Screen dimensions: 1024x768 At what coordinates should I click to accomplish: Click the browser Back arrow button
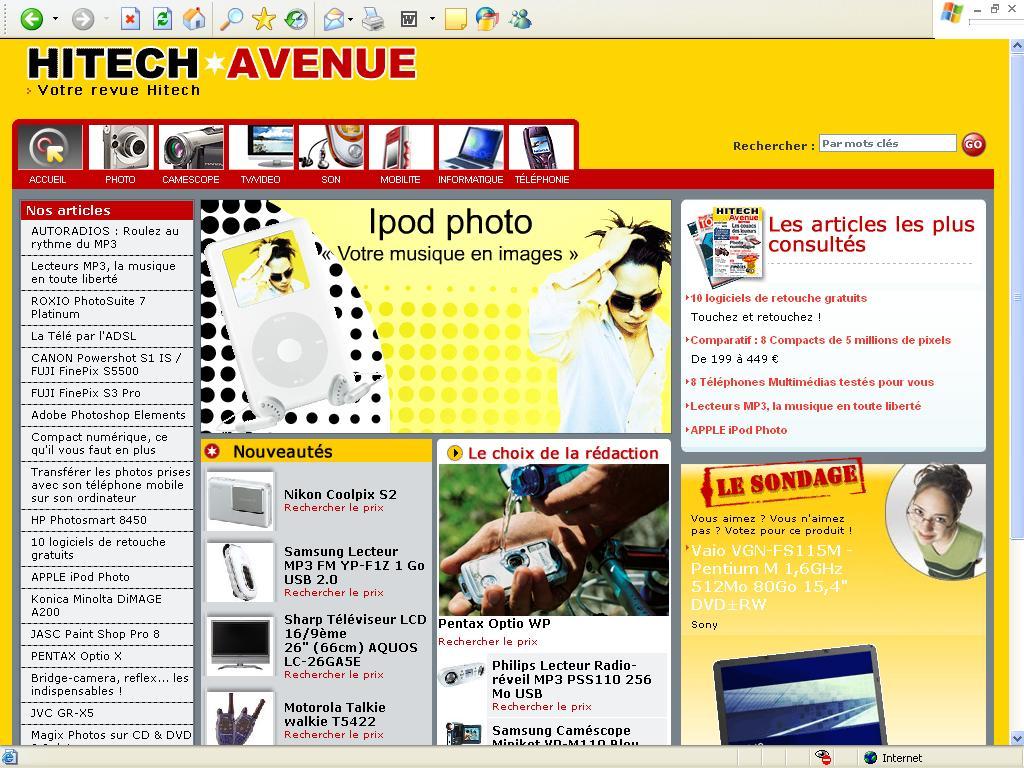click(x=31, y=19)
